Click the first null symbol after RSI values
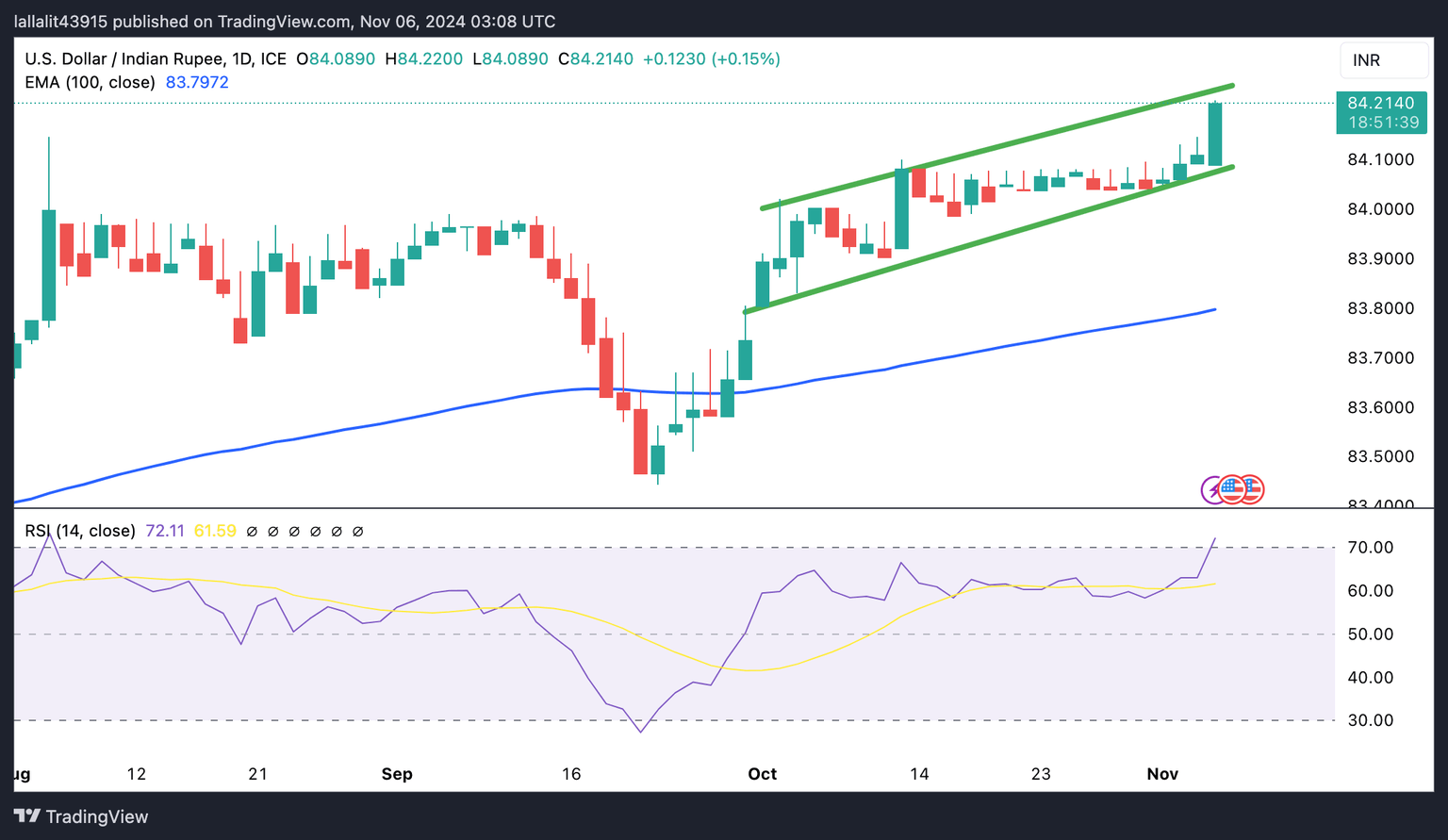The height and width of the screenshot is (840, 1448). (x=252, y=532)
